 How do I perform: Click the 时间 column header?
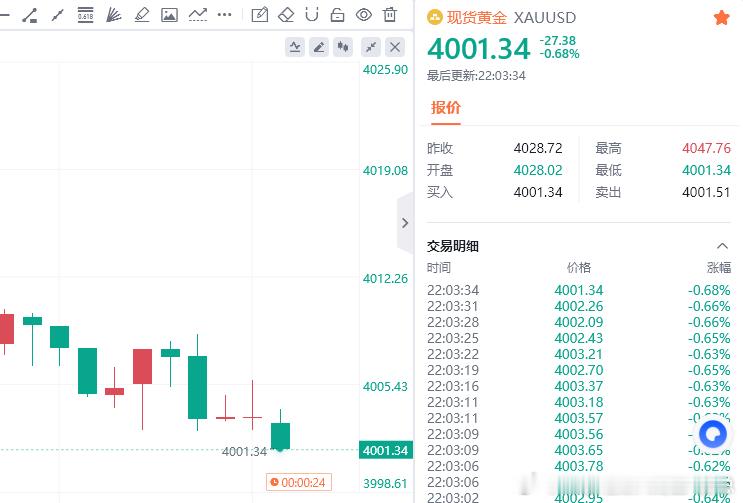[439, 268]
